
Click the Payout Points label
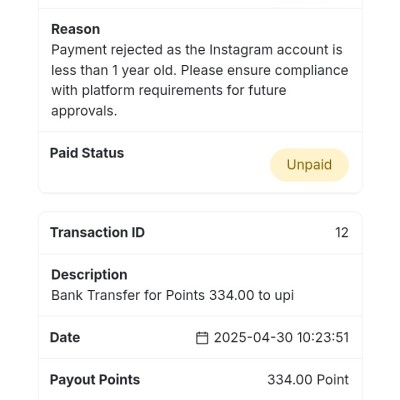pyautogui.click(x=95, y=380)
